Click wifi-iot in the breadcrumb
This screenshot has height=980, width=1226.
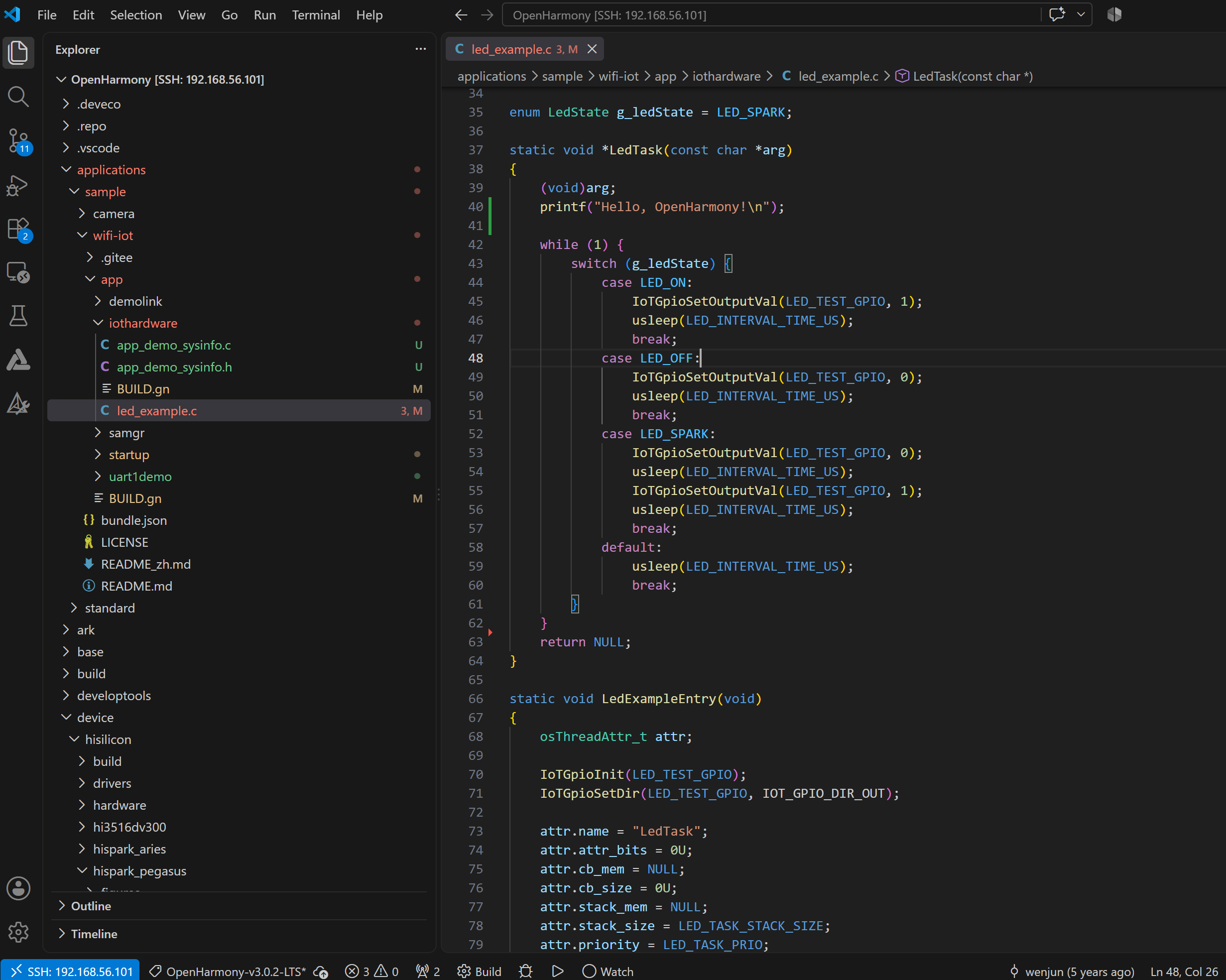pos(618,76)
